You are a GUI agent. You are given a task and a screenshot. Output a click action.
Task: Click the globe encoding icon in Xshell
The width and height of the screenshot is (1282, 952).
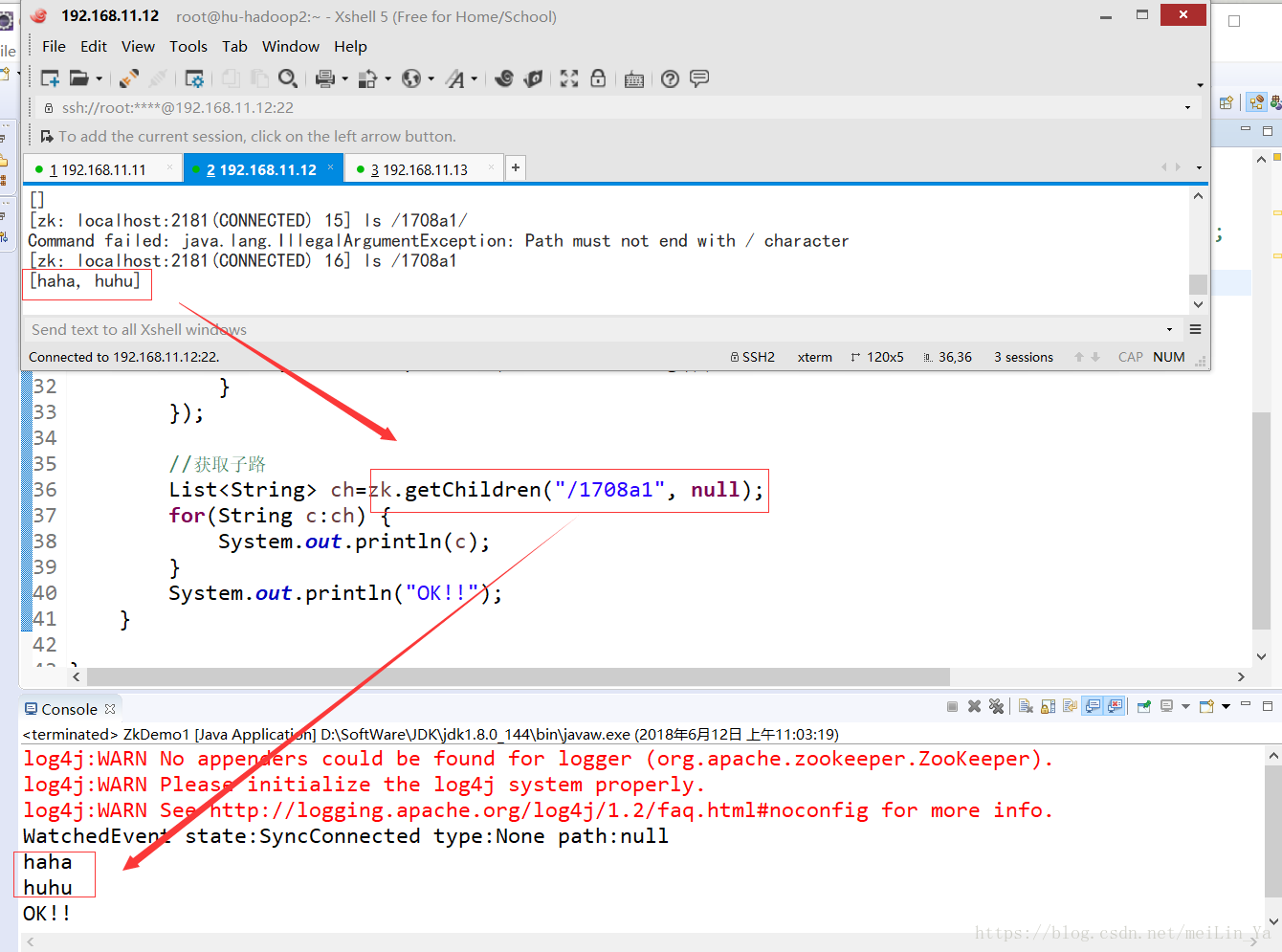pos(411,78)
